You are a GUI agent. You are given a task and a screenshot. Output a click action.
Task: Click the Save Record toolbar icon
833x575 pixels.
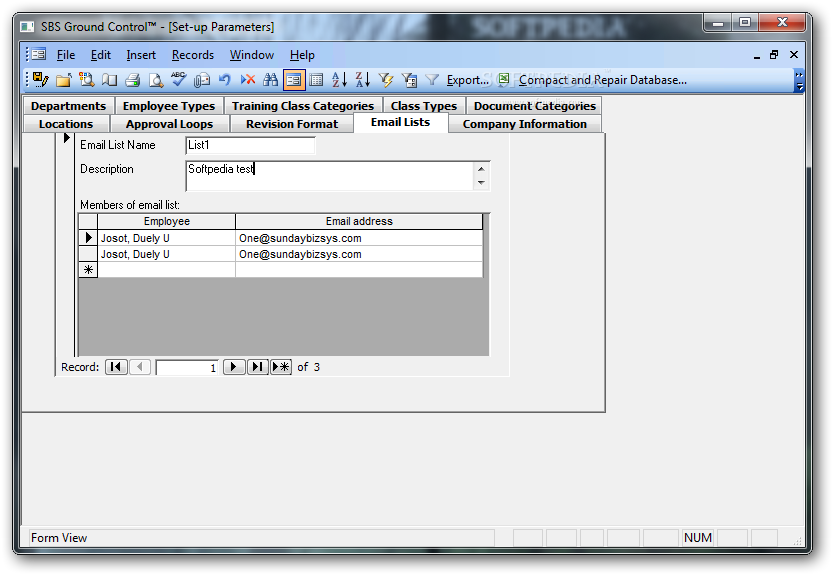[40, 80]
